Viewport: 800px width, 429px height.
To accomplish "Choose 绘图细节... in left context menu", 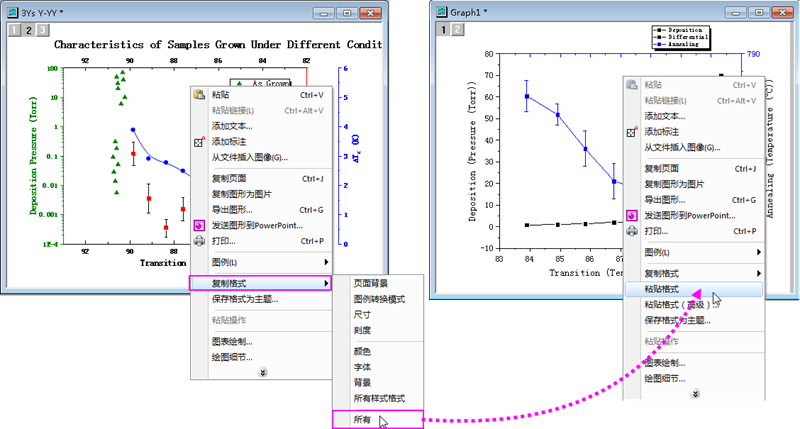I will click(232, 357).
